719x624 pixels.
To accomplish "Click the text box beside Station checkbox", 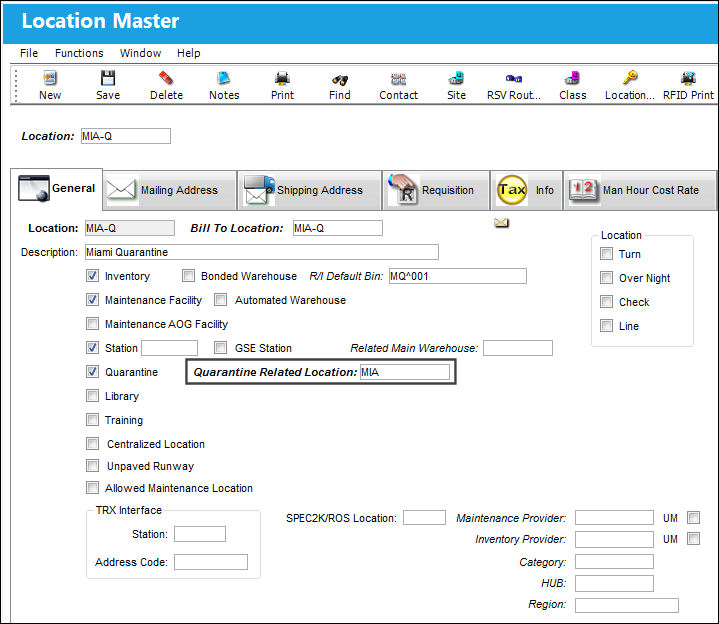I will [169, 348].
